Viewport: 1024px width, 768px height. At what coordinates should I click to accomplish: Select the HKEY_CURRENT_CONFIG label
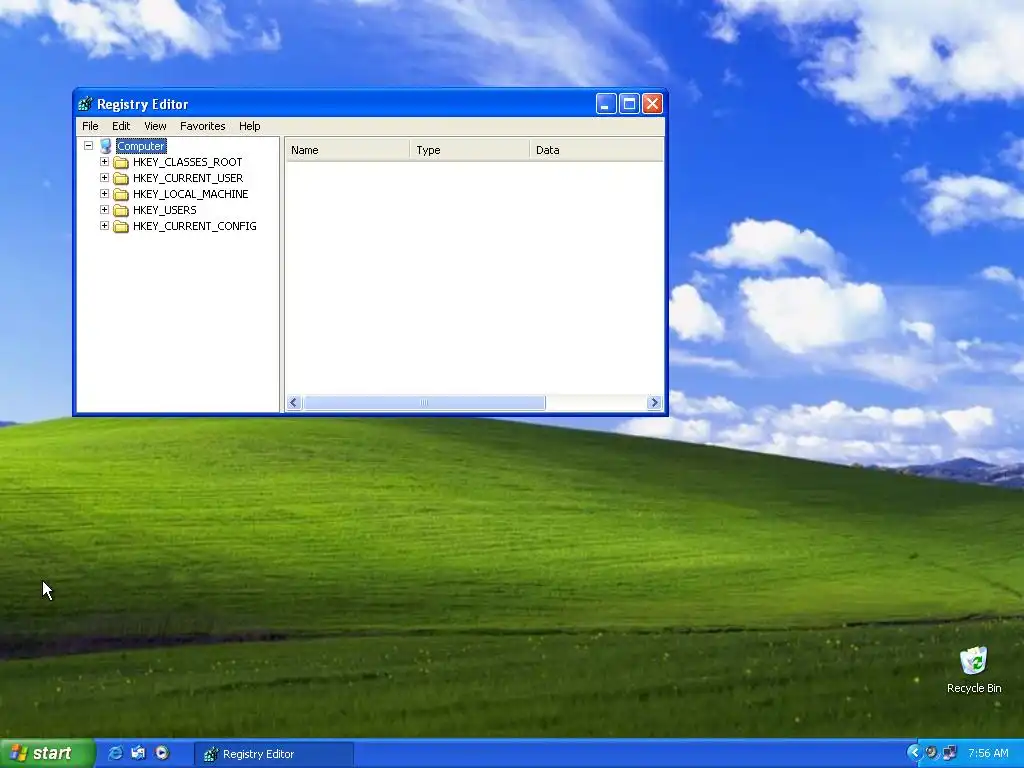[195, 226]
